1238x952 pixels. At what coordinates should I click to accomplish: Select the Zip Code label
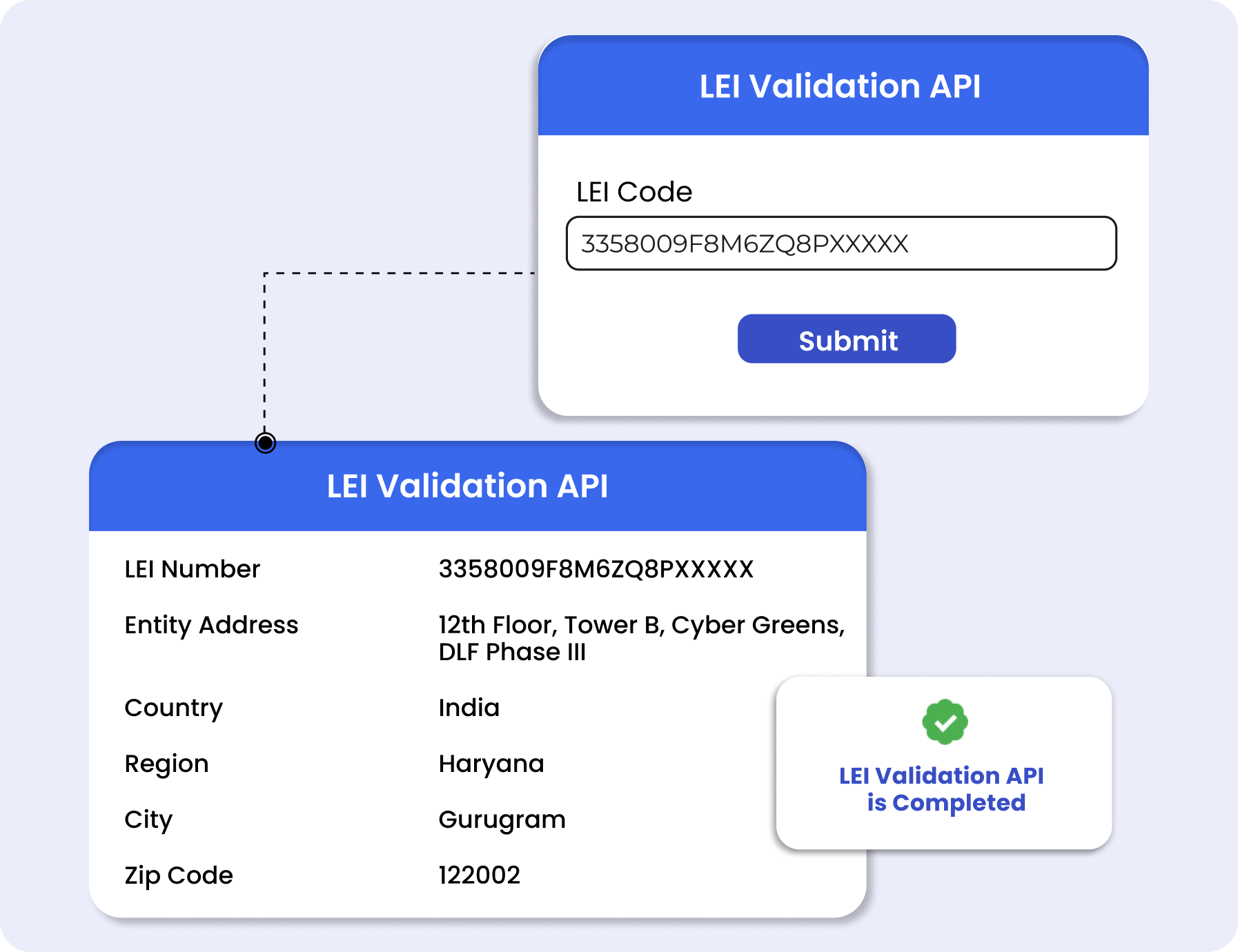(179, 875)
